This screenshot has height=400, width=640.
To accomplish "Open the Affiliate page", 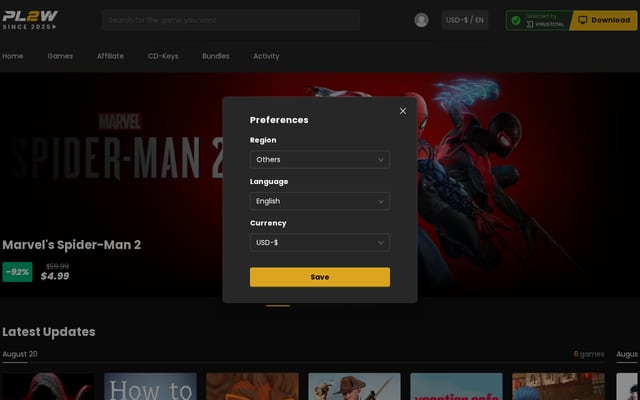I will [110, 56].
